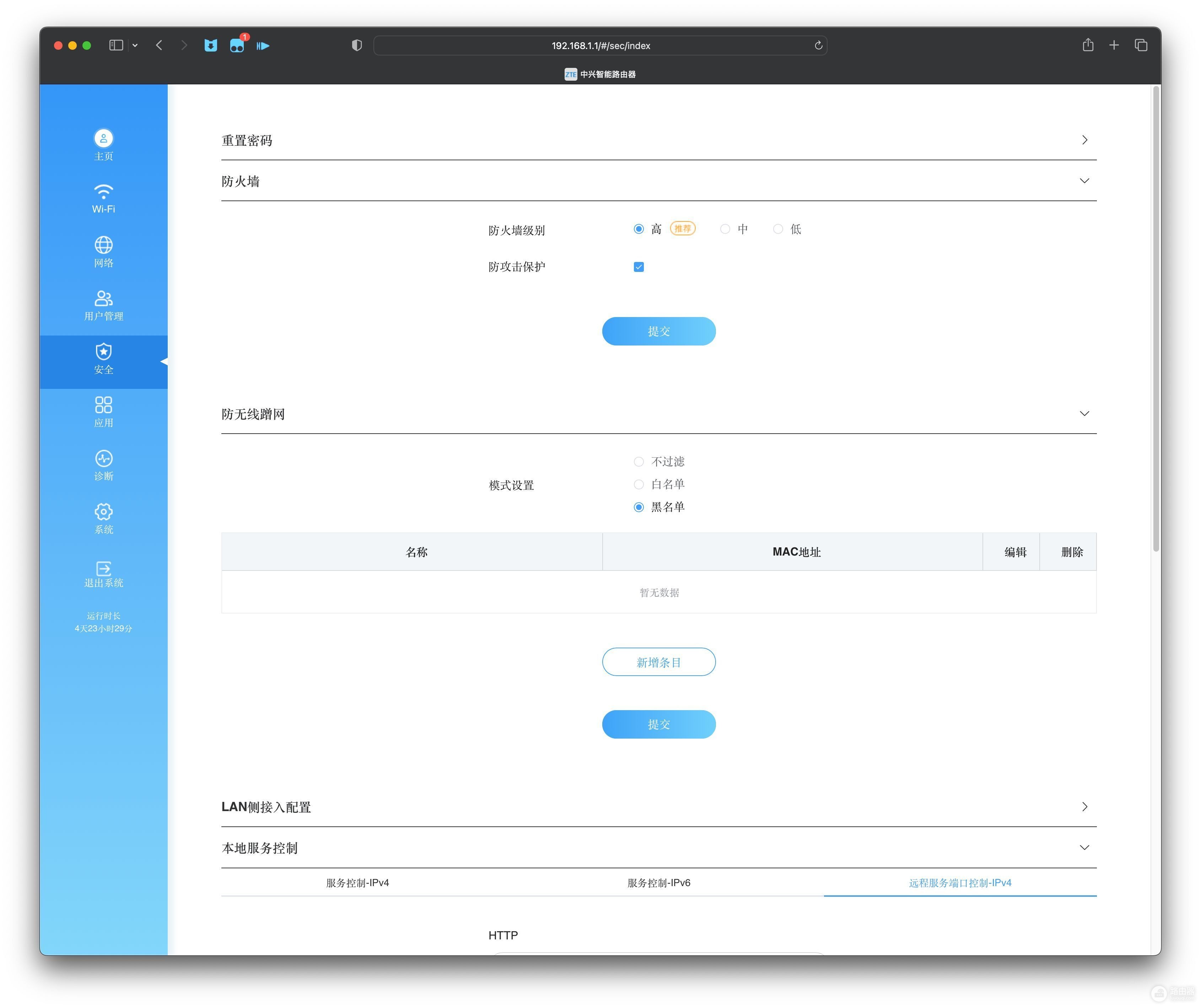Screen dimensions: 1201x1008
Task: Open the 用户管理 users icon
Action: (x=103, y=298)
